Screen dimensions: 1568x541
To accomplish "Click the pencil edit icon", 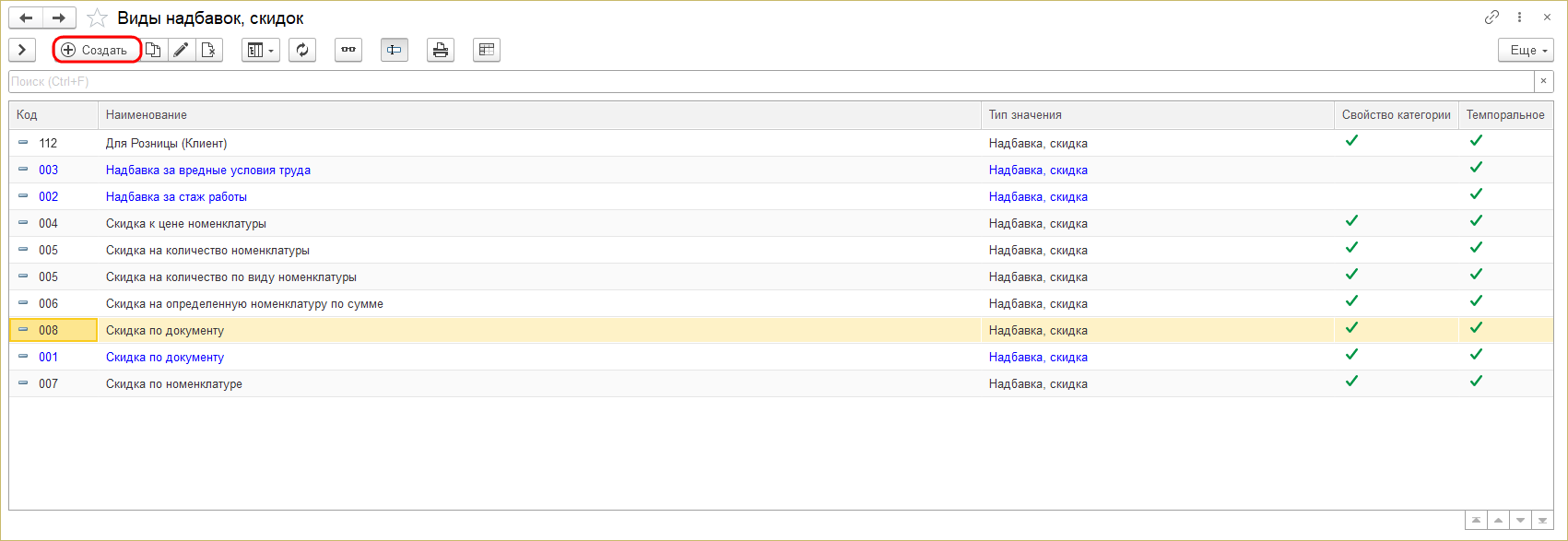I will pyautogui.click(x=182, y=50).
